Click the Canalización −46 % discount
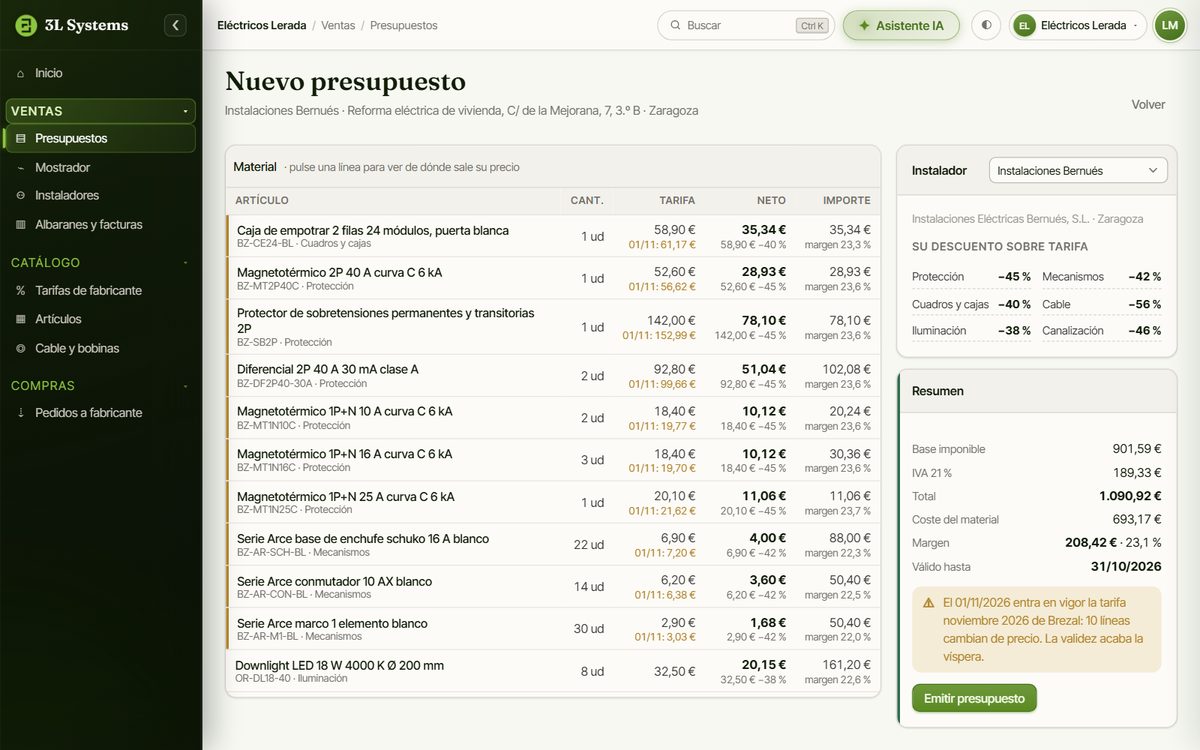The width and height of the screenshot is (1200, 750). click(1102, 331)
